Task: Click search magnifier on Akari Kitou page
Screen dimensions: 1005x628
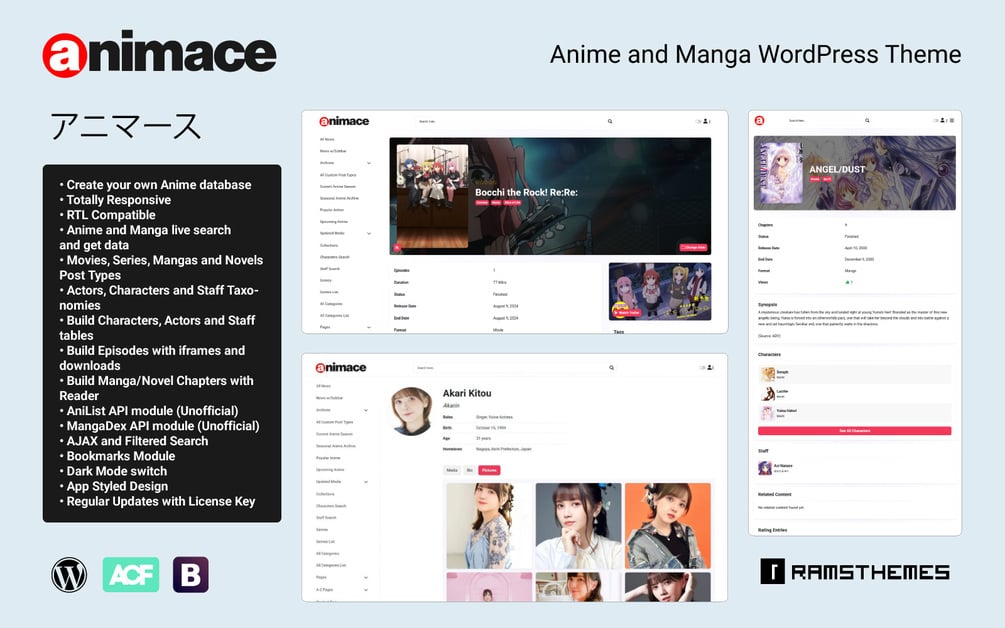Action: point(611,368)
